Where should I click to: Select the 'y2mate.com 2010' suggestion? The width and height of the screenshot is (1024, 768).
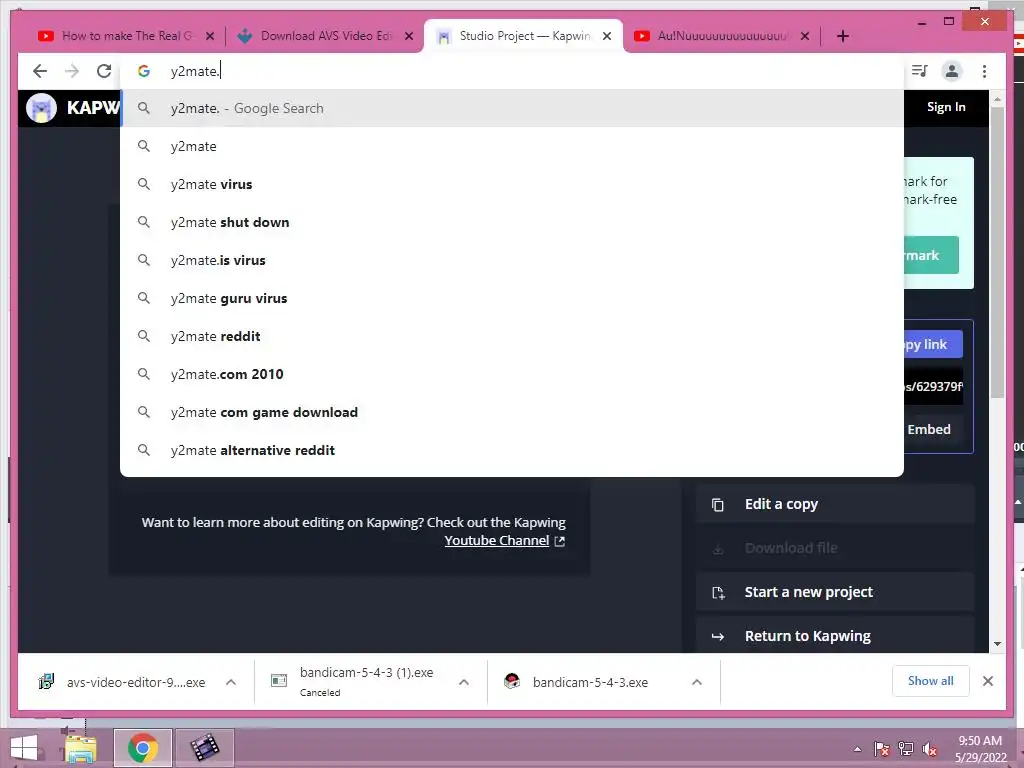[512, 374]
